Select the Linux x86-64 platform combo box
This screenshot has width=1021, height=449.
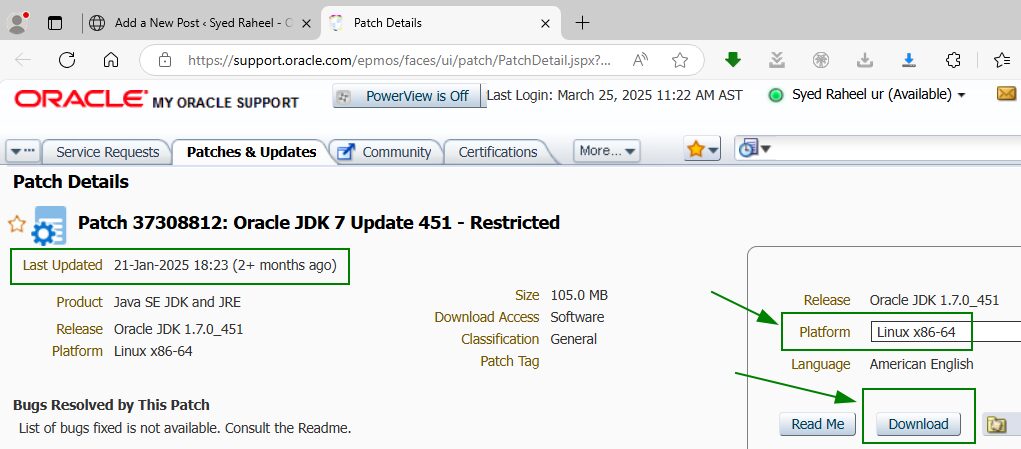[x=945, y=332]
